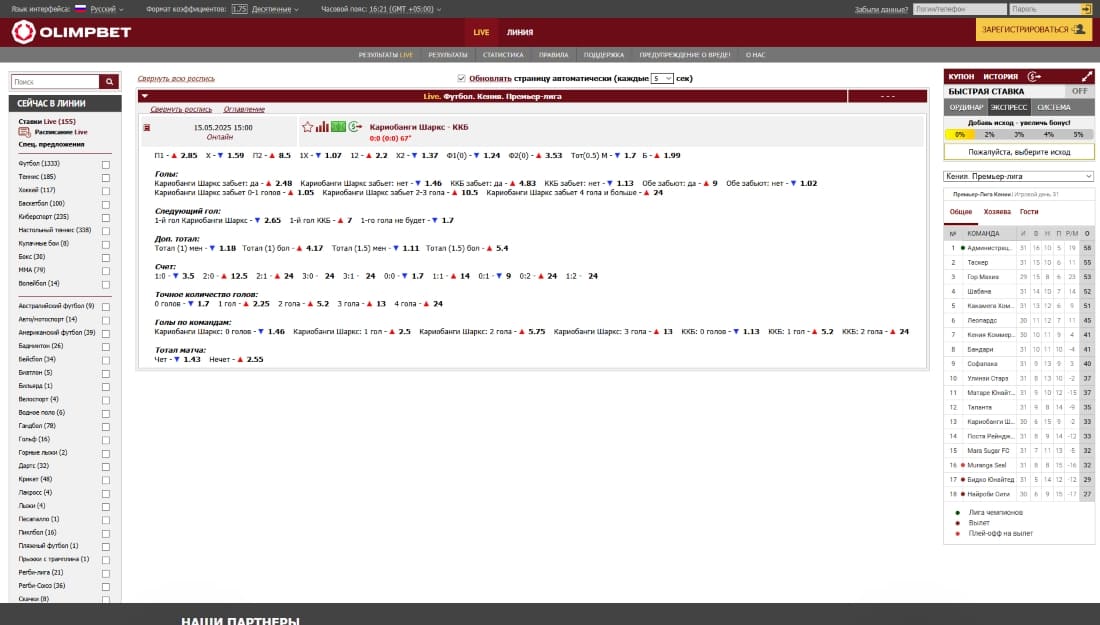
Task: Click the login submit arrow icon
Action: (x=1087, y=9)
